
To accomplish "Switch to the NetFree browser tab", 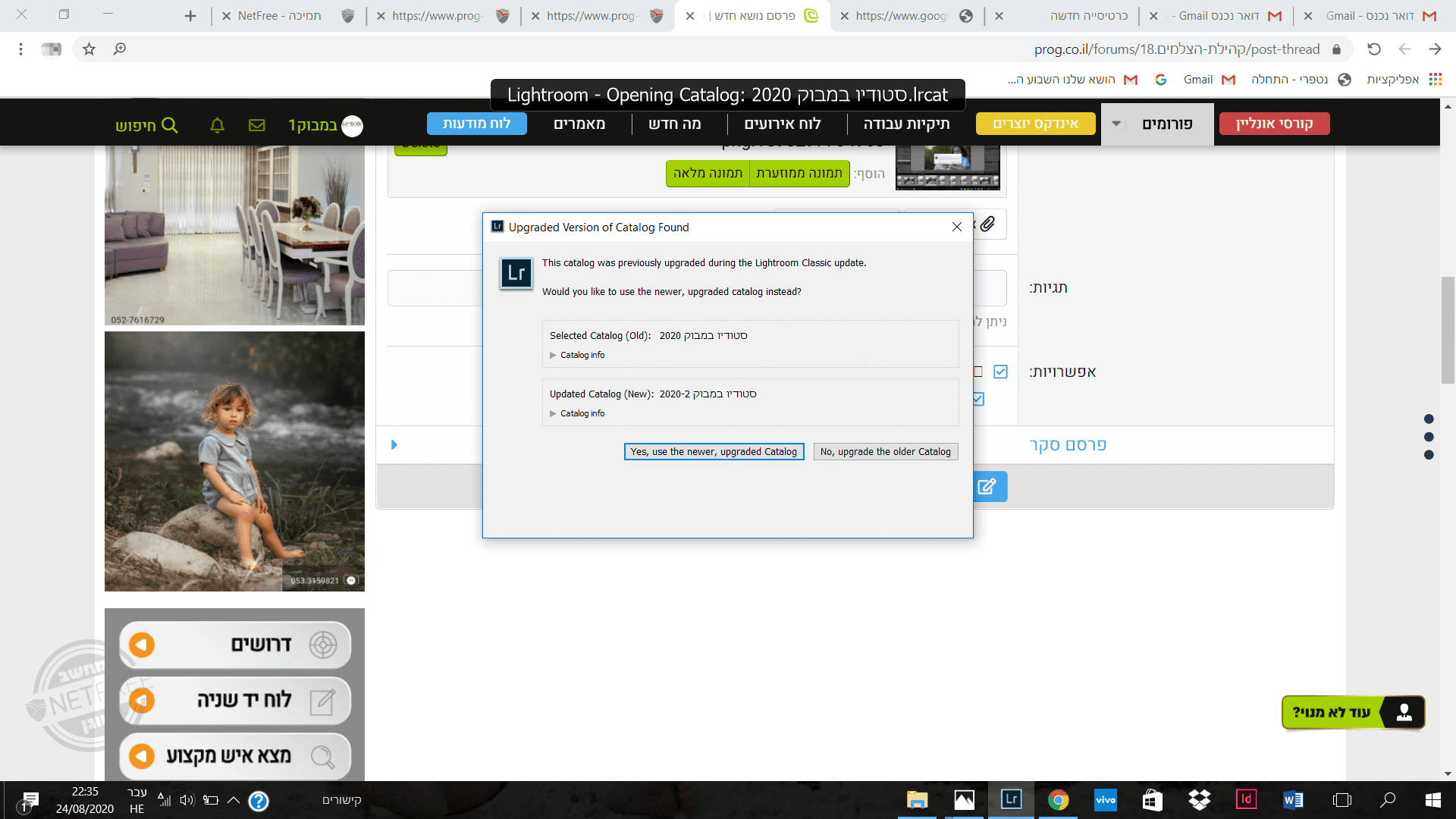I will [278, 16].
